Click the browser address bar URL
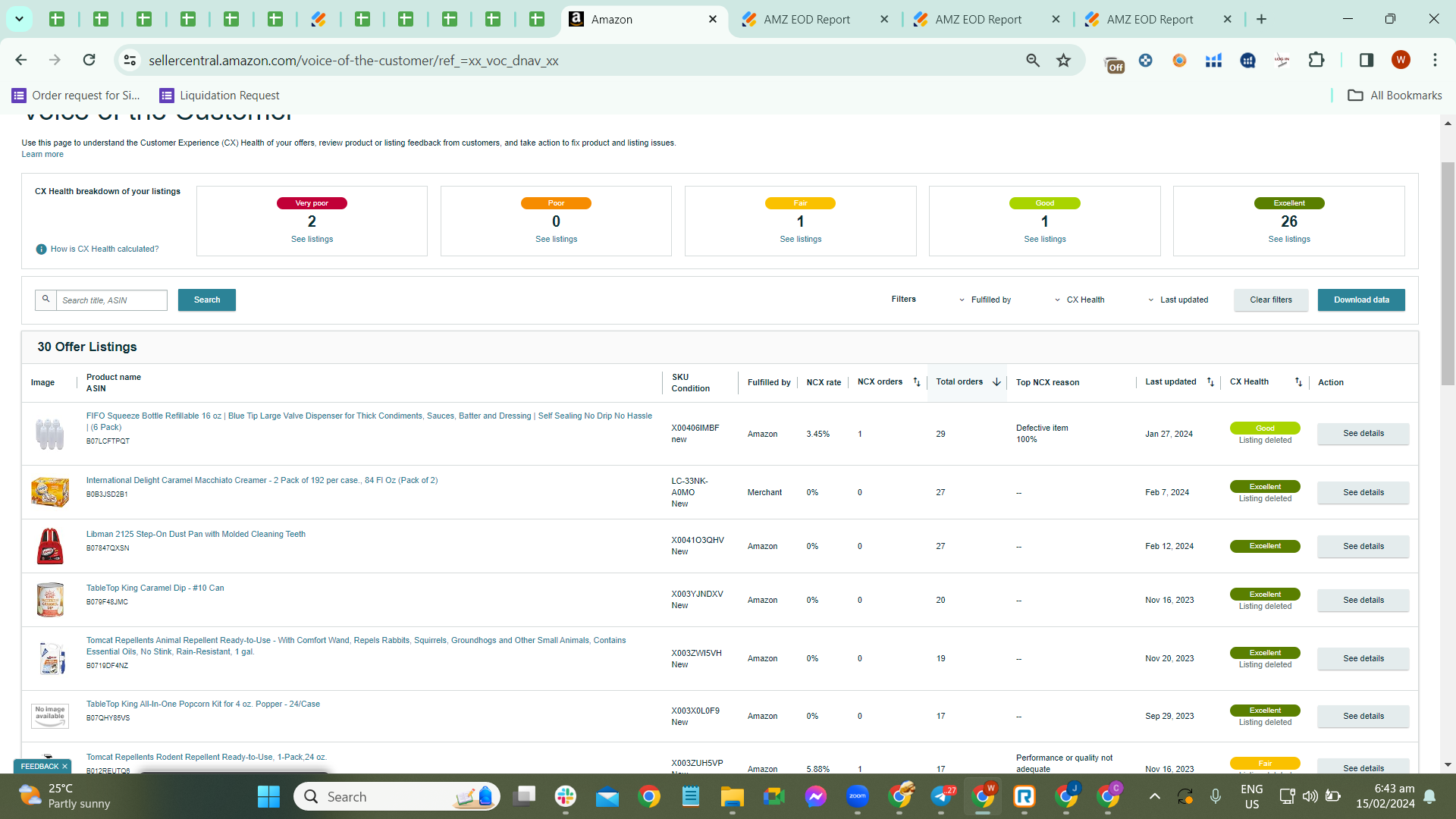 click(x=353, y=61)
